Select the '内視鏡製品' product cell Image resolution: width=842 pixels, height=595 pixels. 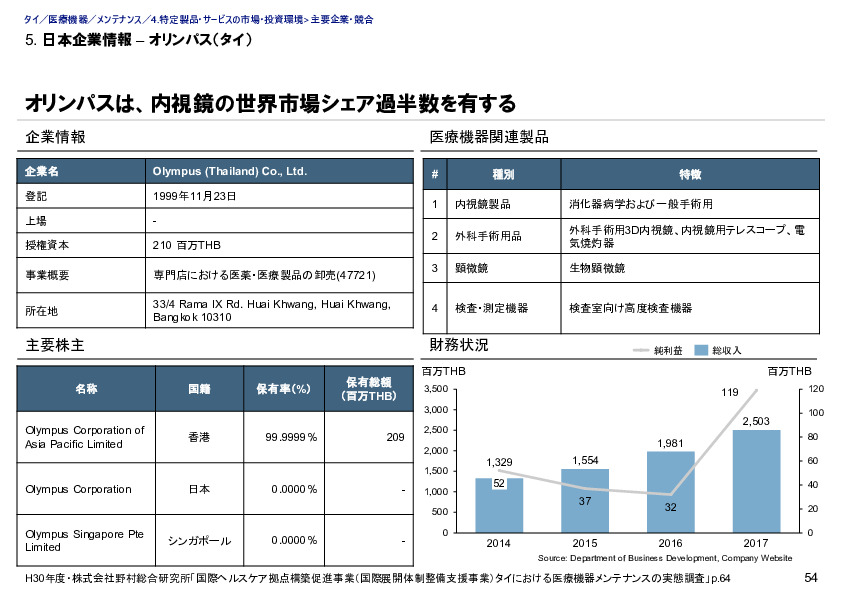point(504,204)
